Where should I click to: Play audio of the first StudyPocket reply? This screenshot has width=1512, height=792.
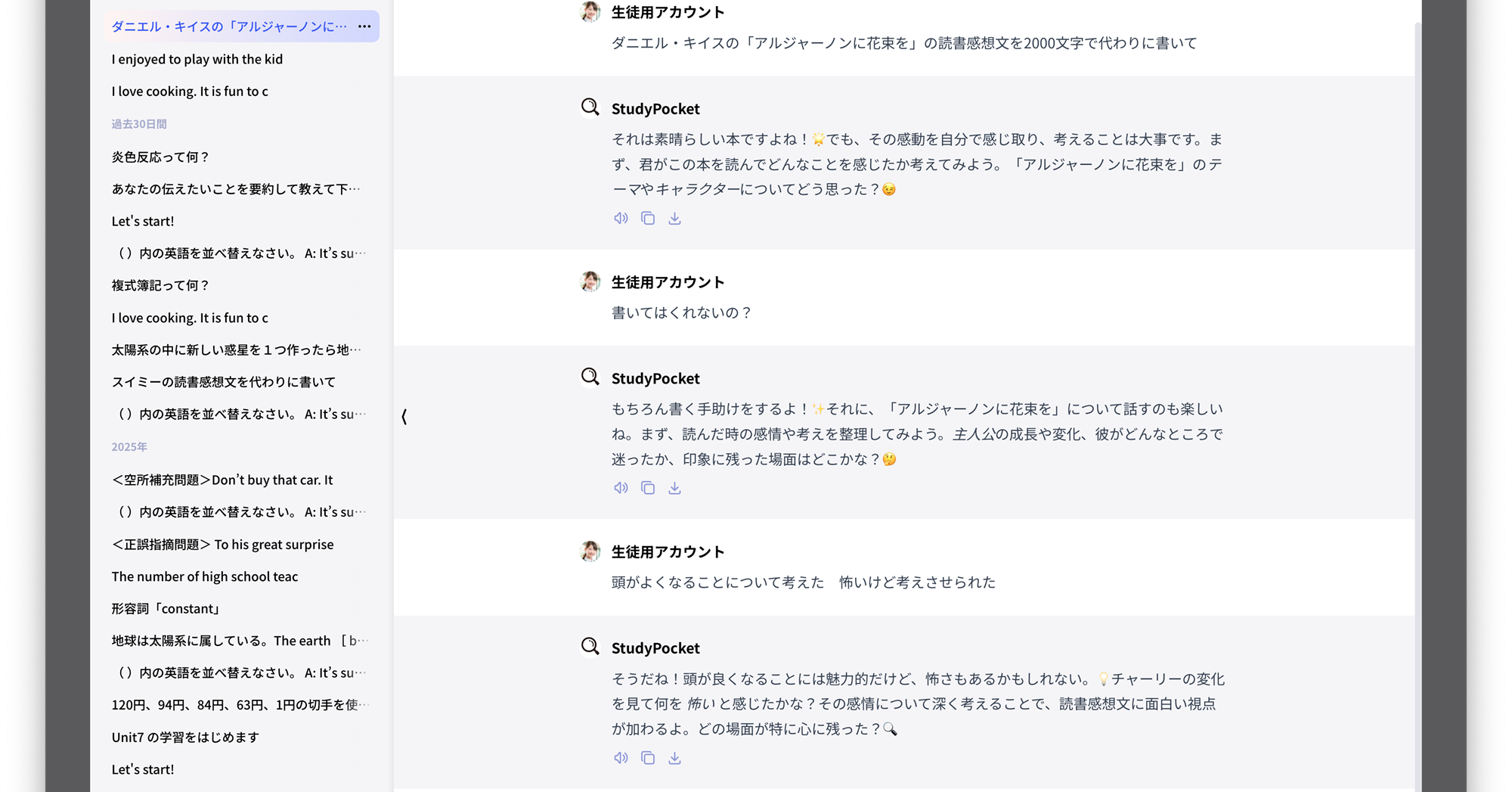point(621,219)
